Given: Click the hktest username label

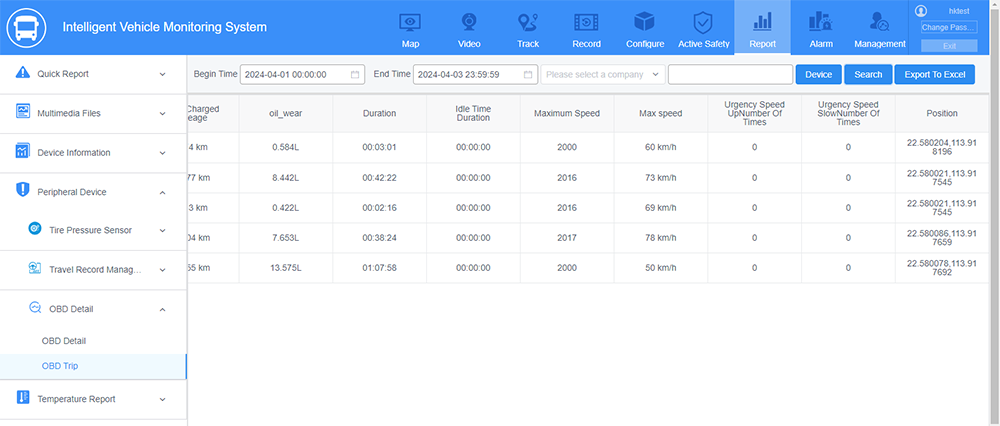Looking at the screenshot, I should tap(959, 11).
